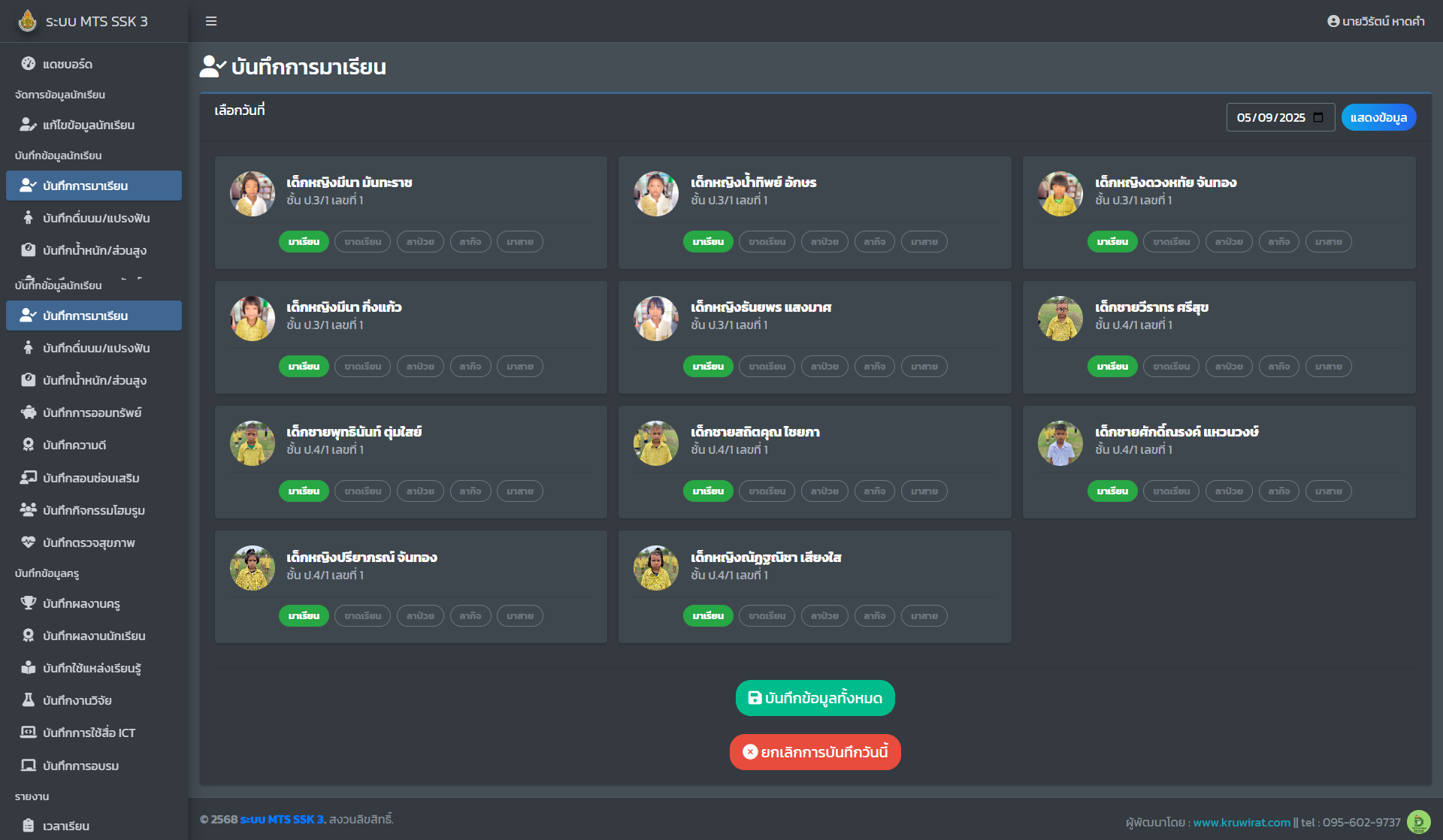Go to เวลาเรียน report menu item
This screenshot has width=1443, height=840.
click(x=66, y=826)
